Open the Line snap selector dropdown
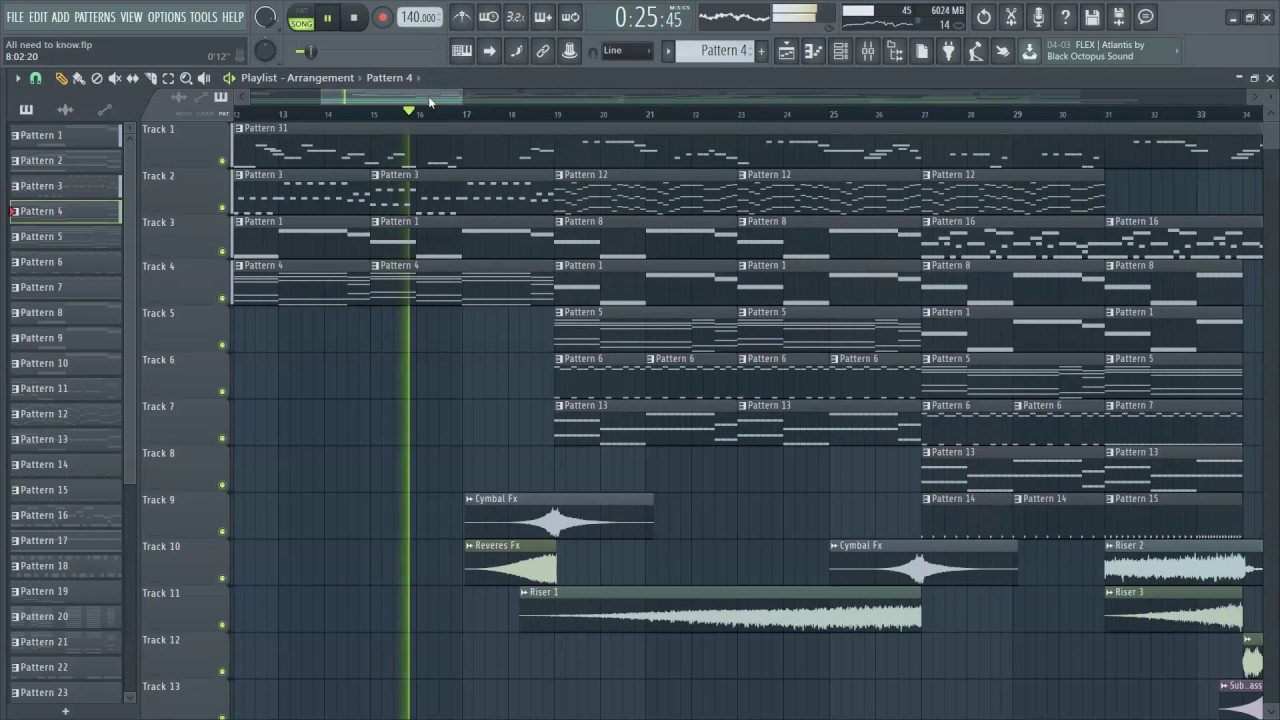The image size is (1280, 720). click(x=627, y=51)
